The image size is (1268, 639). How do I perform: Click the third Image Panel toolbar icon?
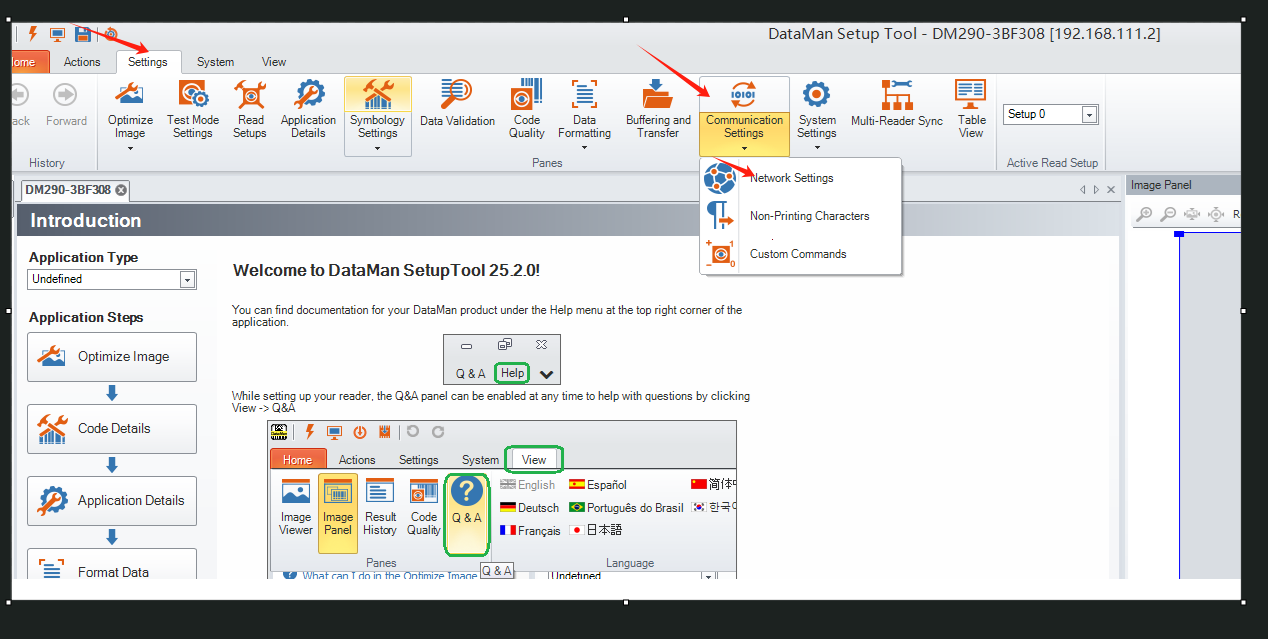[1192, 214]
